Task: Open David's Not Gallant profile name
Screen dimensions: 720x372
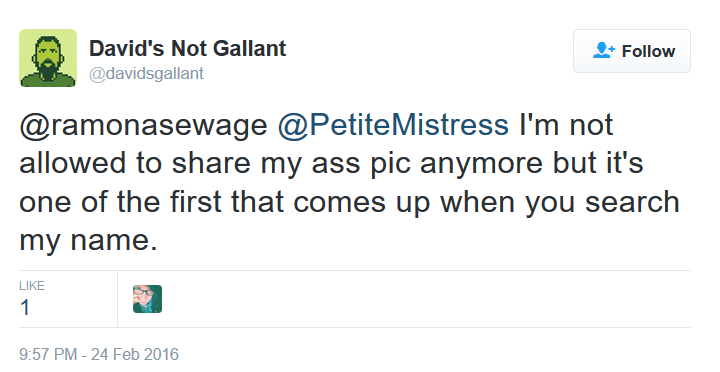Action: [x=187, y=48]
